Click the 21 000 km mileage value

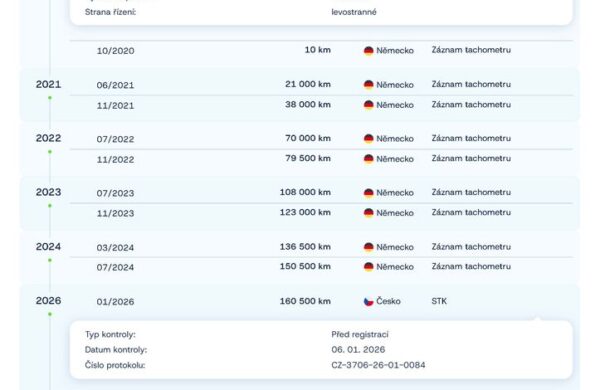click(308, 84)
